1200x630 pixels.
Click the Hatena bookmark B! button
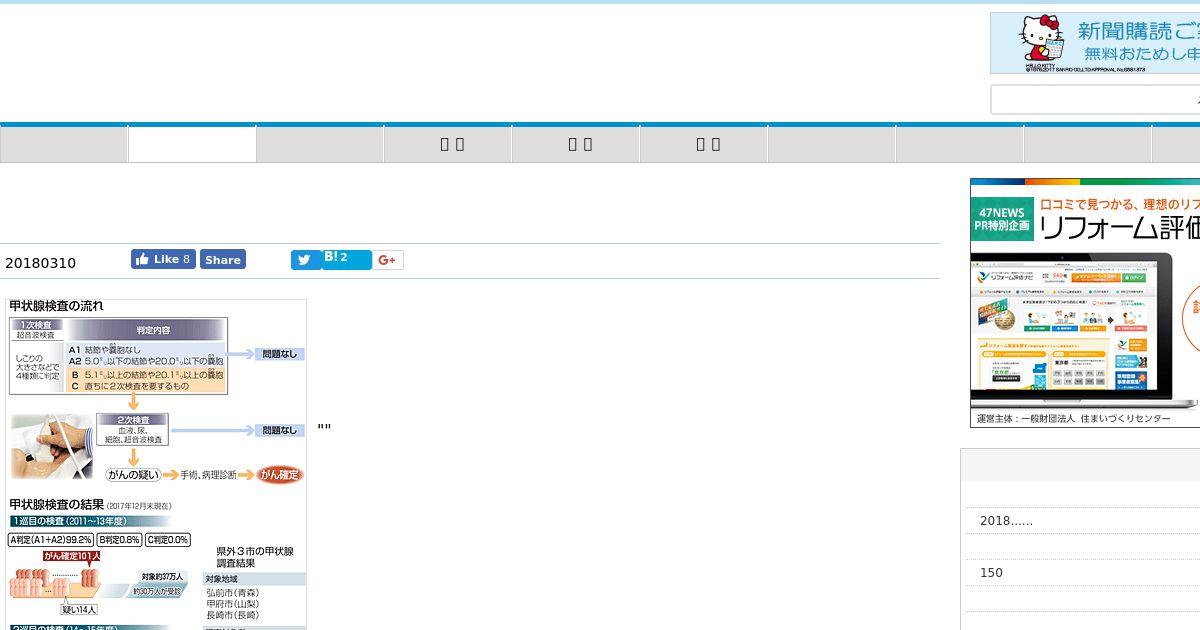pos(346,258)
